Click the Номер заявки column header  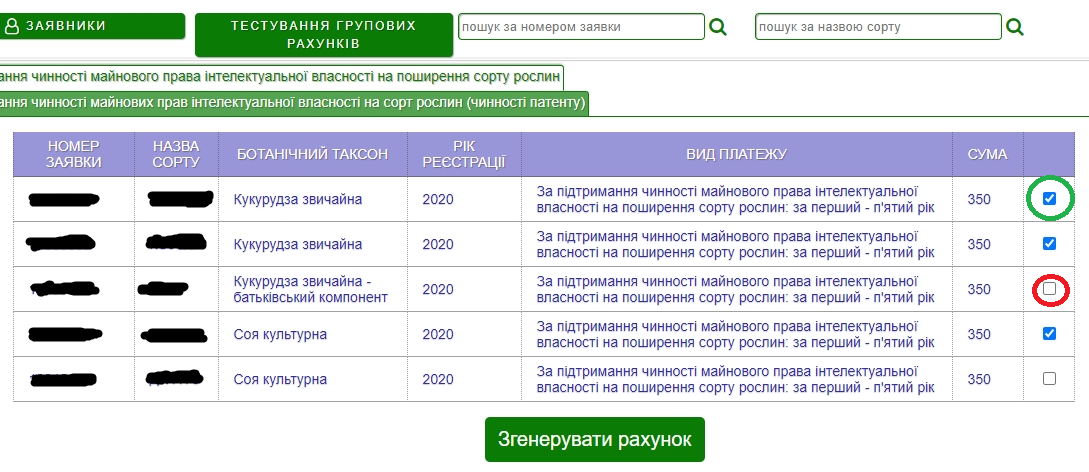tap(74, 154)
